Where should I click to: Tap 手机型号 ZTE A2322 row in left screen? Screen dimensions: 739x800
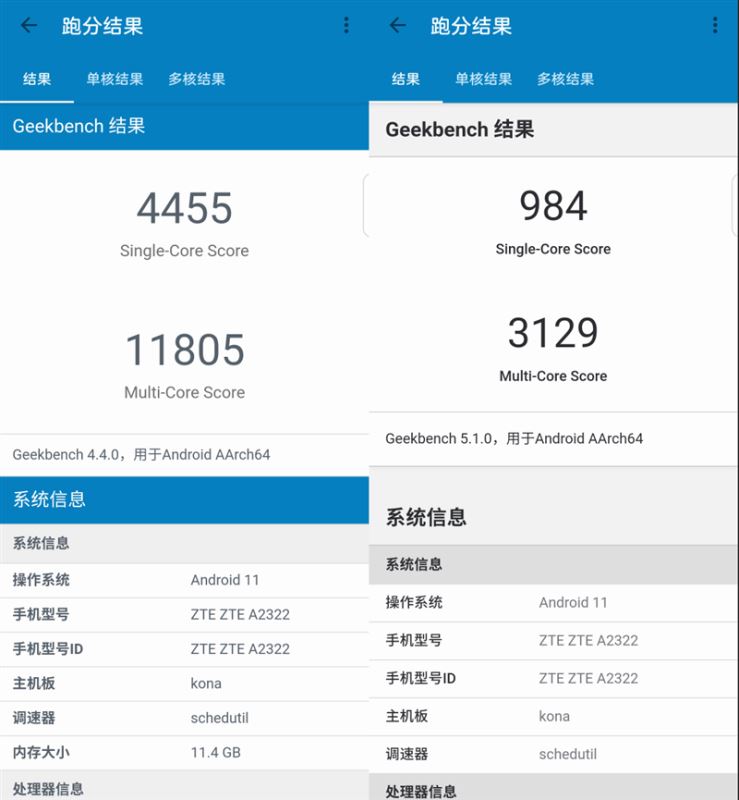tap(184, 614)
